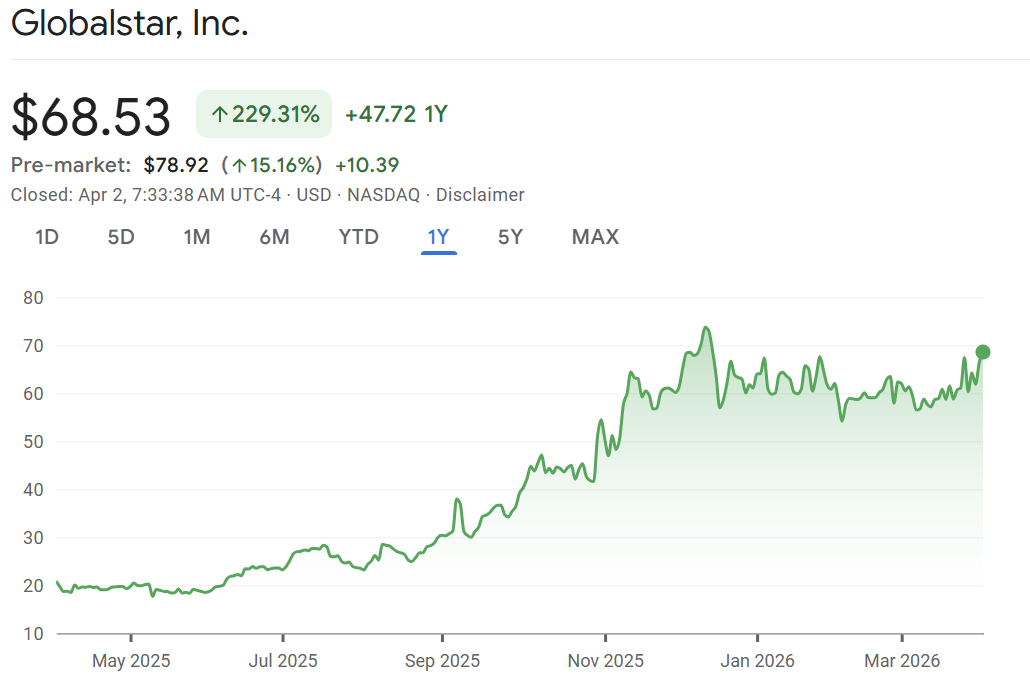Click the pre-market up arrow icon
The image size is (1030, 676).
(240, 165)
